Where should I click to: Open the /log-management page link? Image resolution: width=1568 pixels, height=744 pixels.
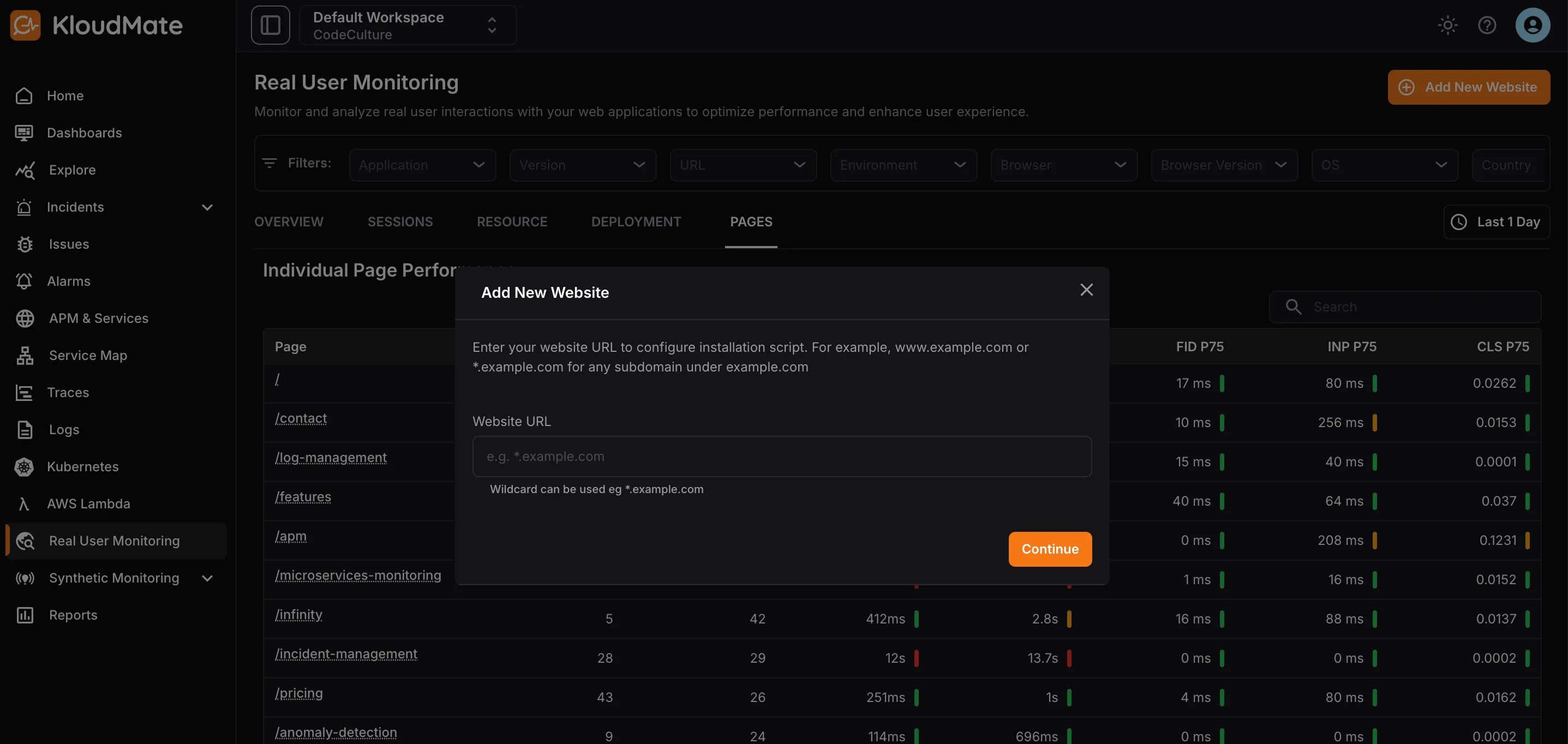(331, 458)
